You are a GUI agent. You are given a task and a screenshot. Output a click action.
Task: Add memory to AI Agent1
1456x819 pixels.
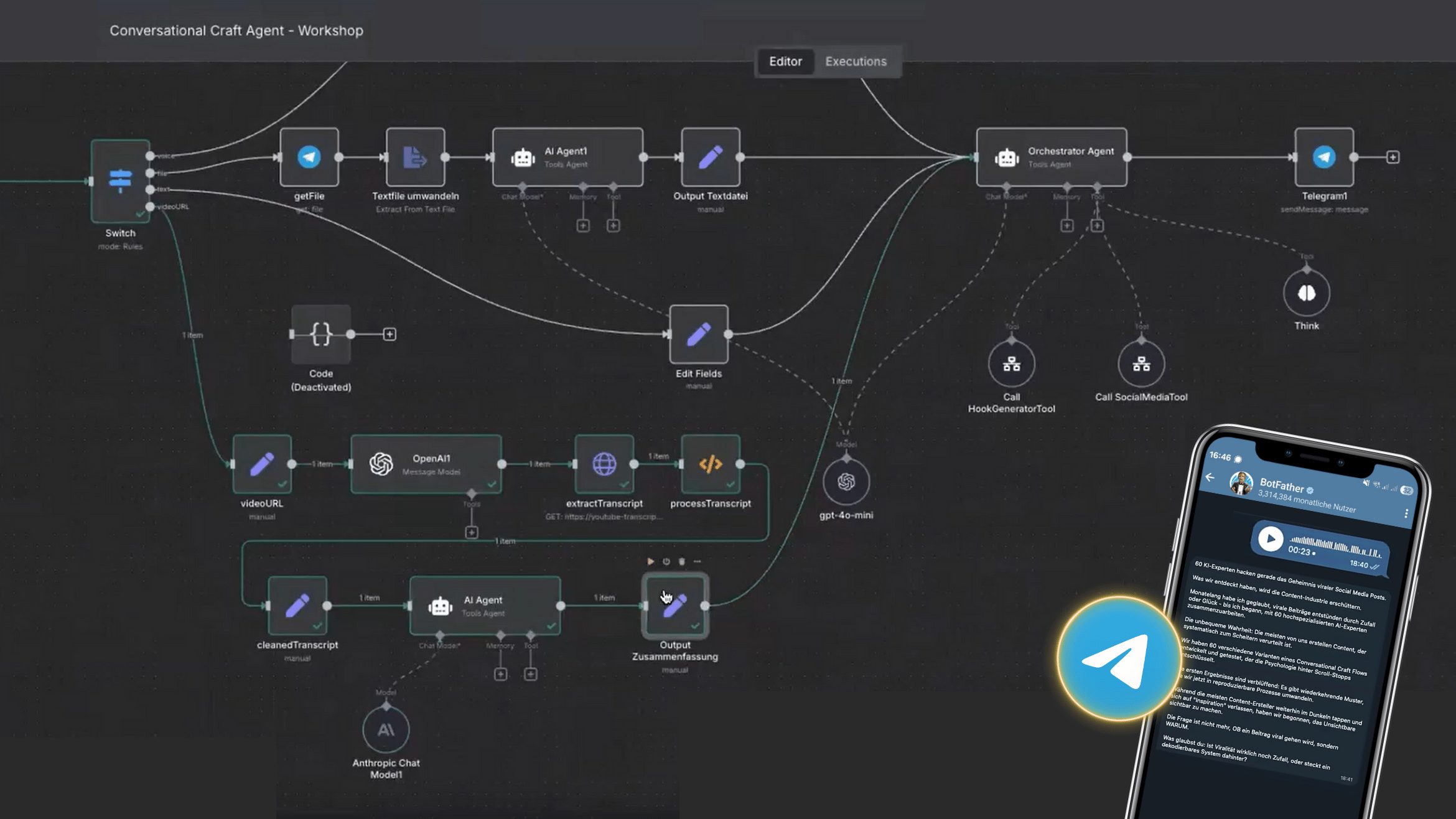pos(583,225)
